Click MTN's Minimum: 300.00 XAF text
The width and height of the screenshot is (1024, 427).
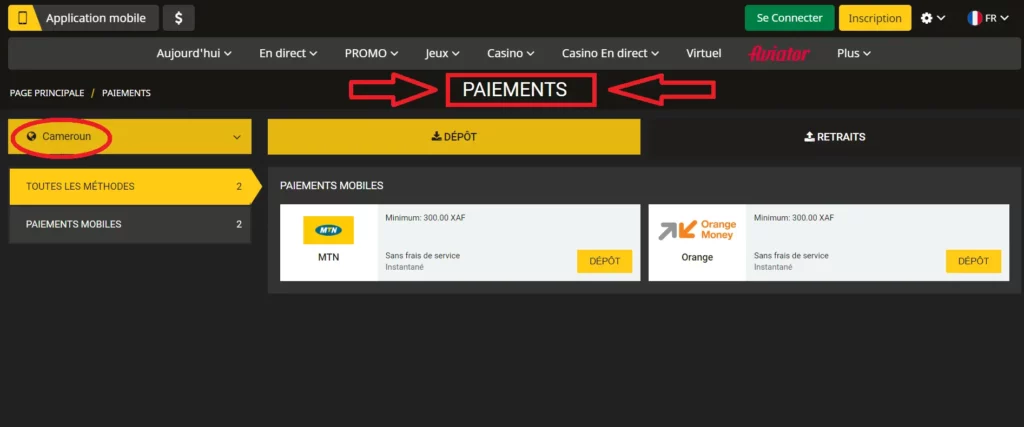(425, 217)
